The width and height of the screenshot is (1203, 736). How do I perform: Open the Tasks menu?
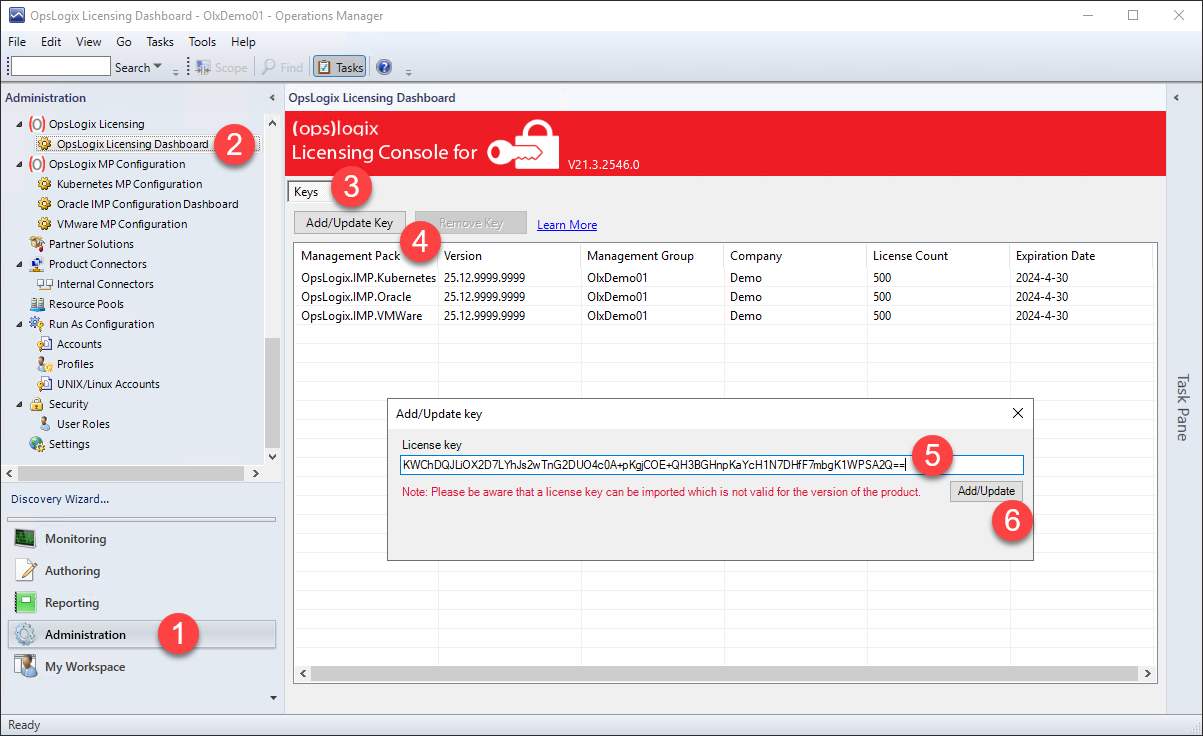160,42
